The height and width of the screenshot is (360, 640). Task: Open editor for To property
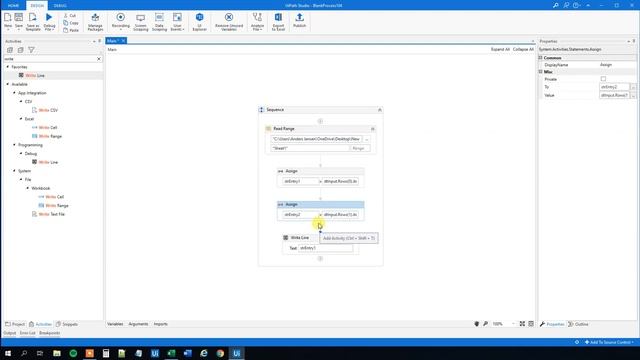(633, 87)
